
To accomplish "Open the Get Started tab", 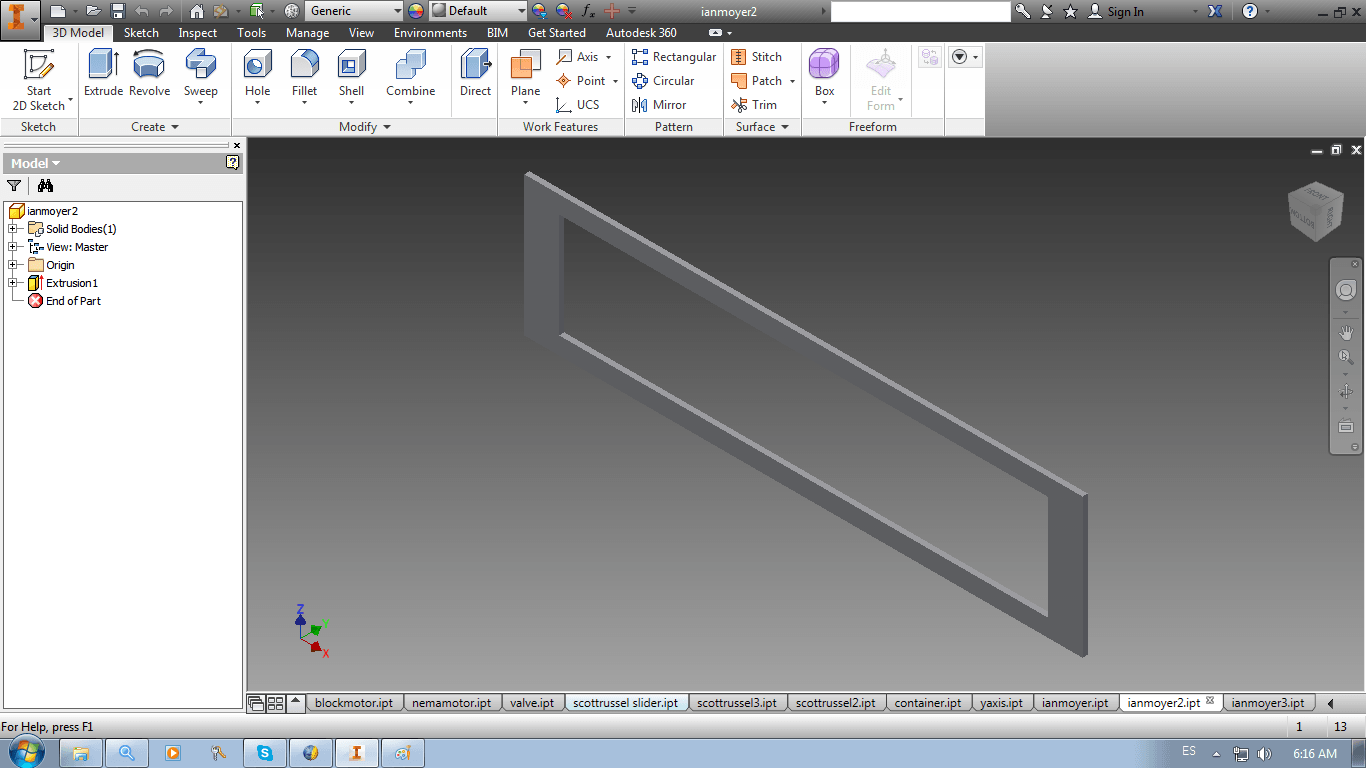I will [557, 33].
